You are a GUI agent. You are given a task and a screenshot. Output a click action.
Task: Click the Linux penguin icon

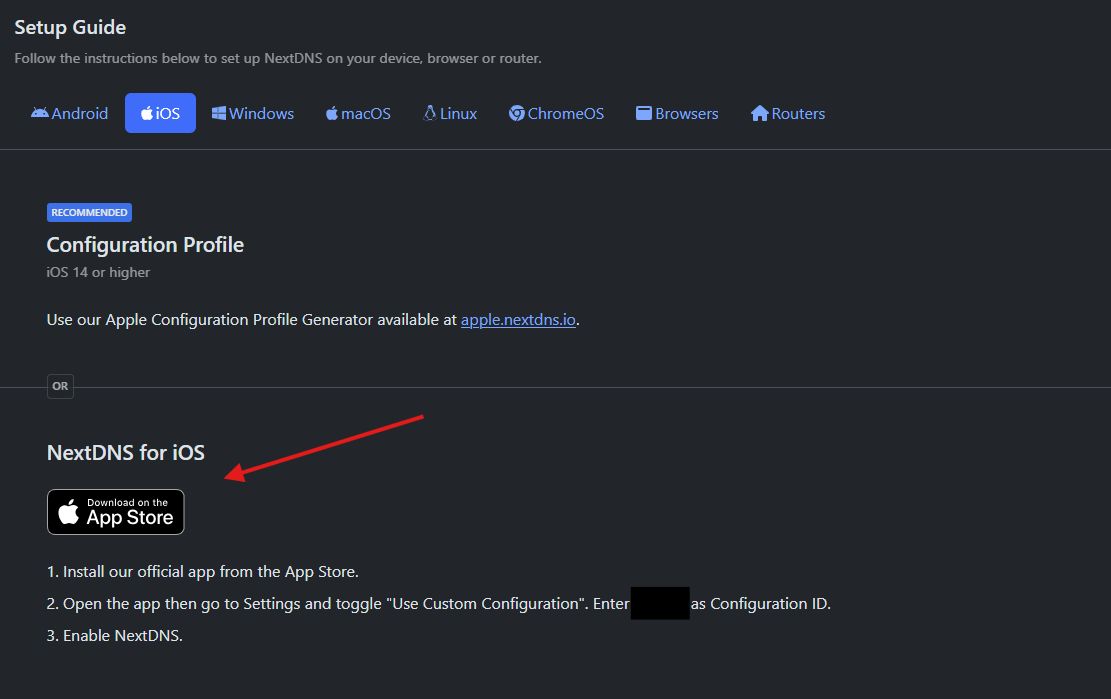tap(430, 113)
